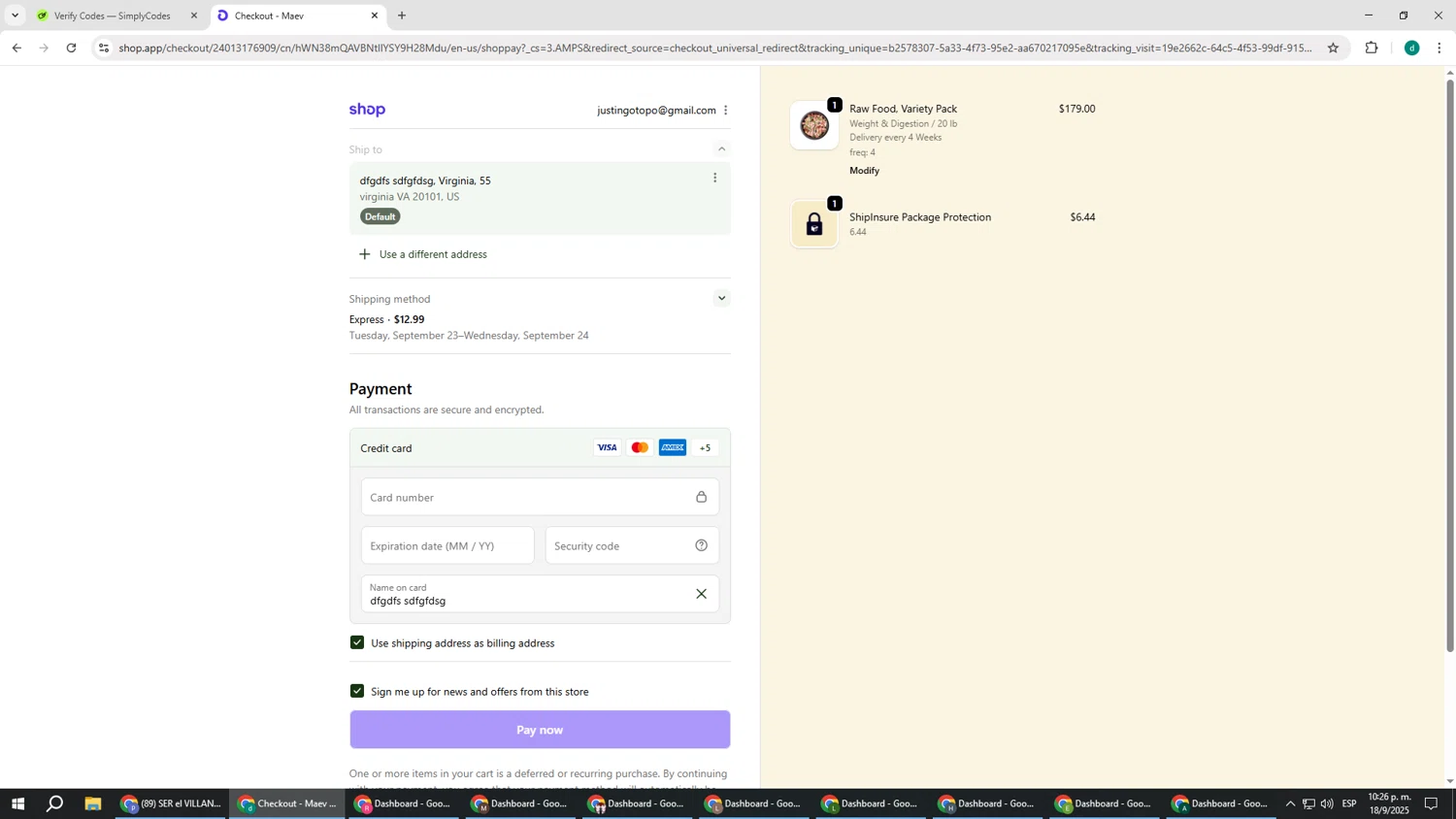Reload the checkout page
Viewport: 1456px width, 819px height.
pos(72,48)
